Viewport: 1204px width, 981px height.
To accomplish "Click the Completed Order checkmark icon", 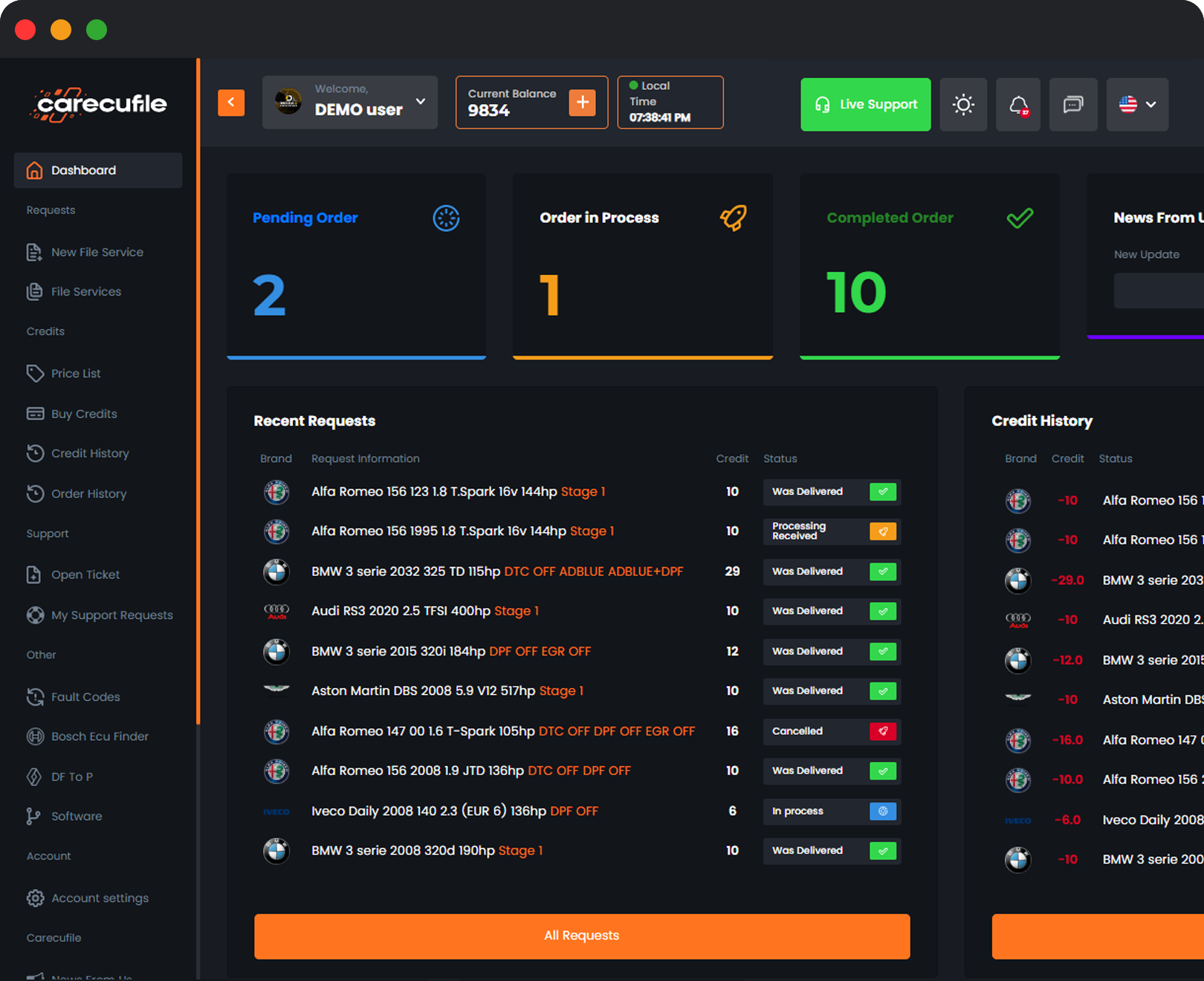I will click(1019, 218).
